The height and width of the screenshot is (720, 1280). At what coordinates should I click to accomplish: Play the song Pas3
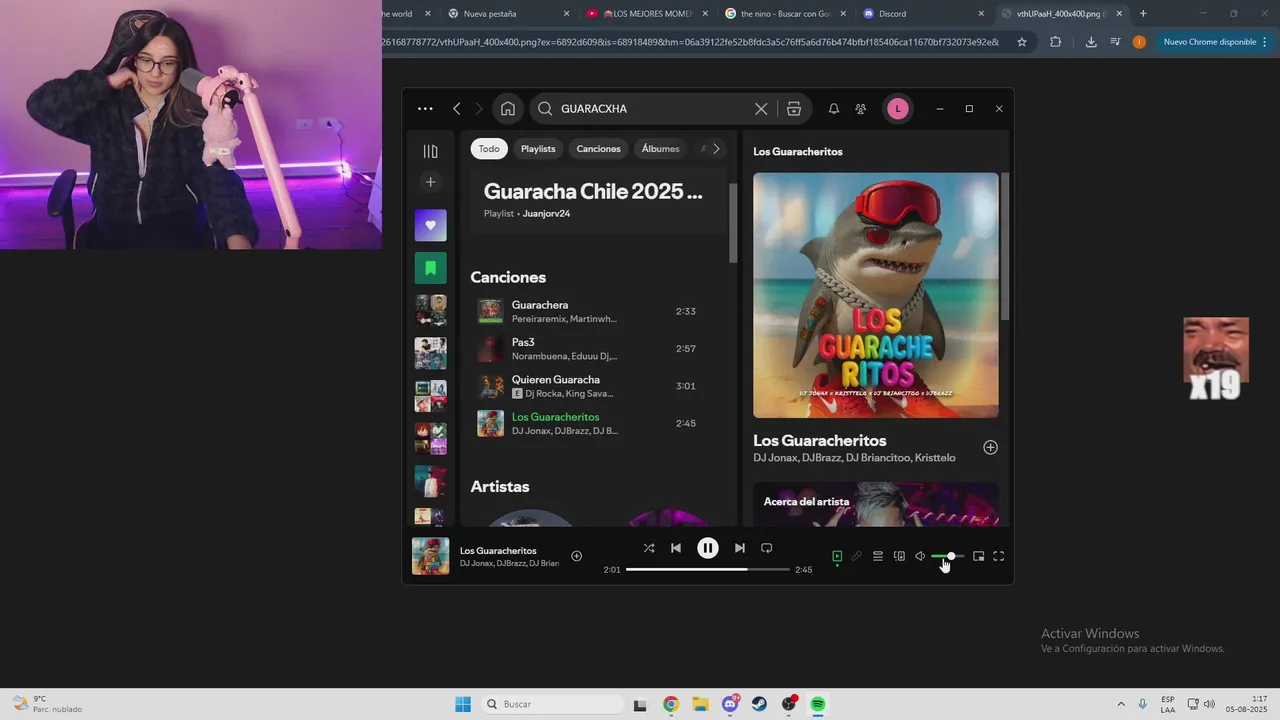tap(598, 349)
